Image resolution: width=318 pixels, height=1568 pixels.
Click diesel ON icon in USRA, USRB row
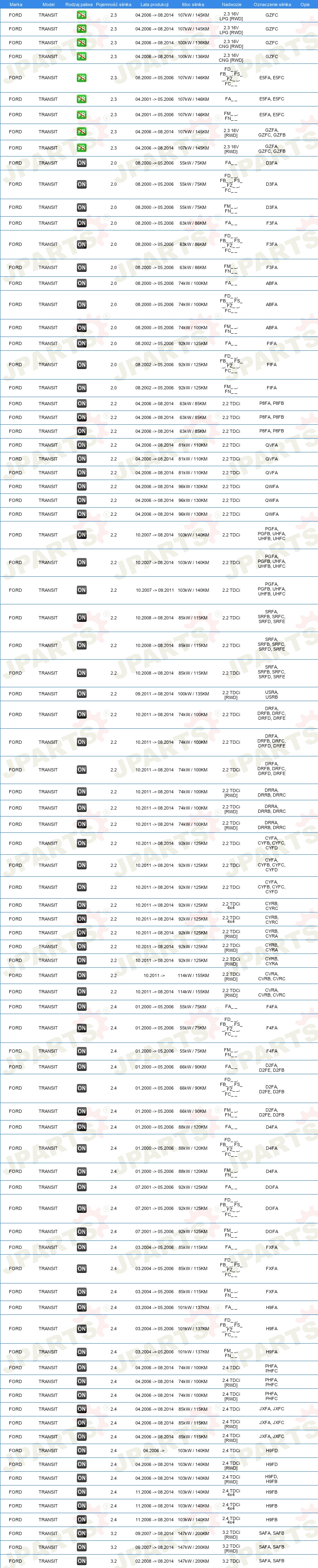click(82, 694)
